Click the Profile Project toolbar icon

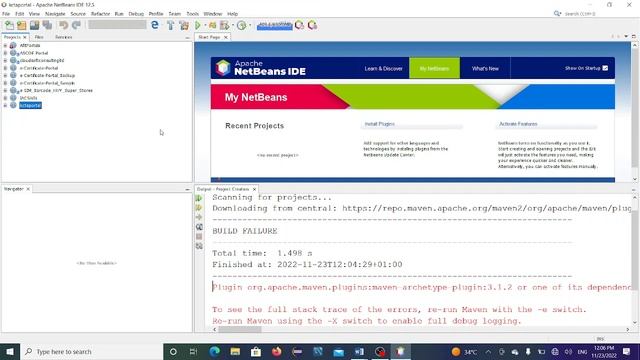(224, 25)
